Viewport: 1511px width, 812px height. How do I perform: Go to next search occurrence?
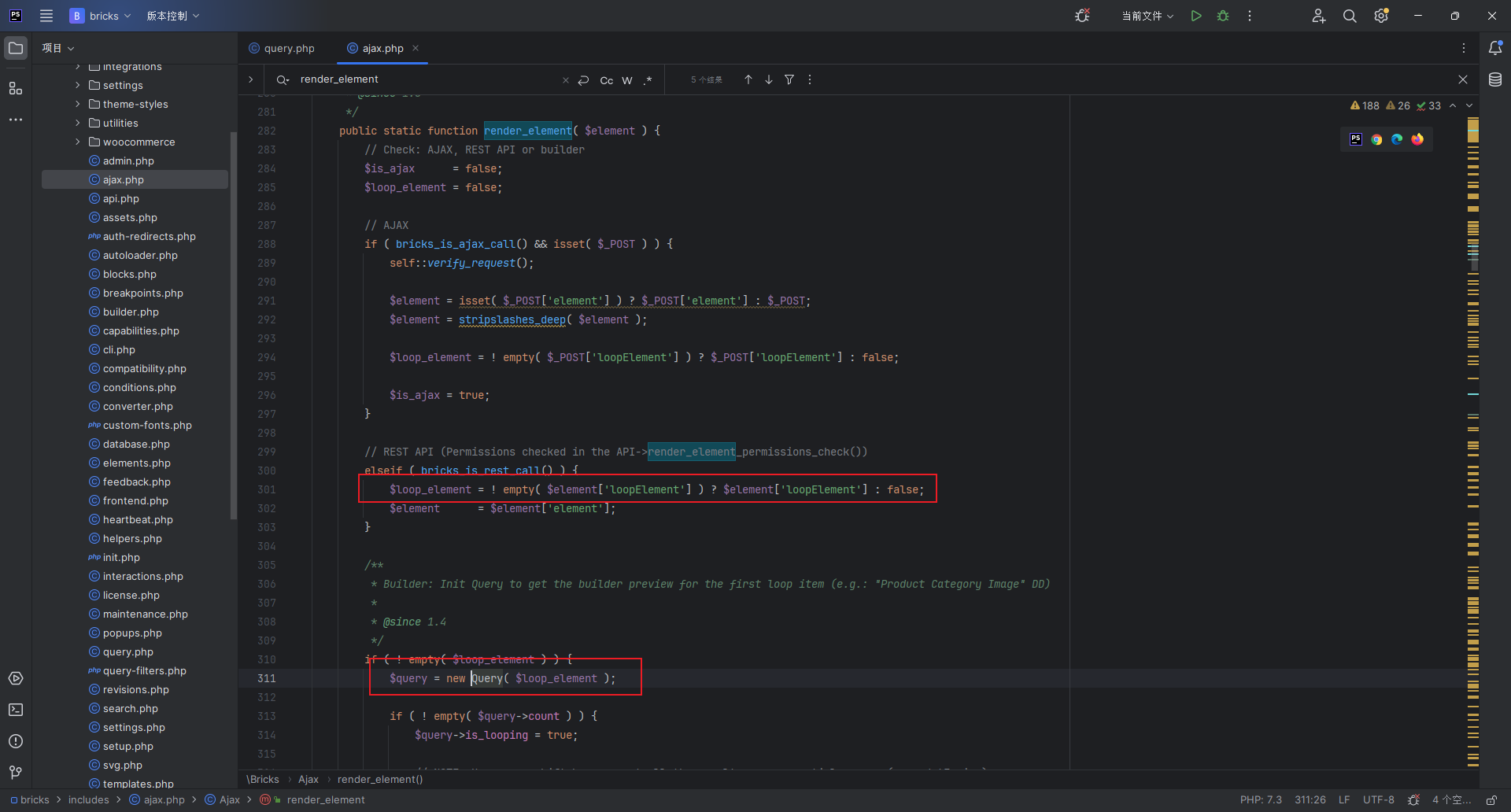[x=769, y=79]
